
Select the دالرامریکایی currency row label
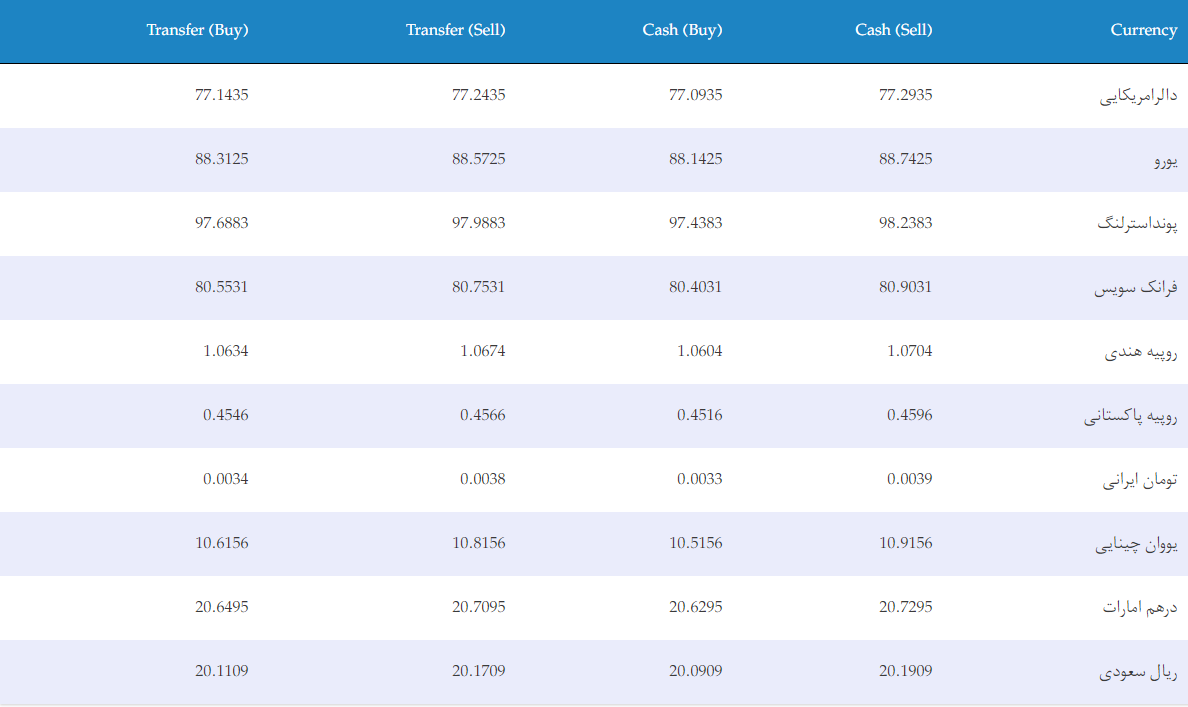tap(1138, 96)
